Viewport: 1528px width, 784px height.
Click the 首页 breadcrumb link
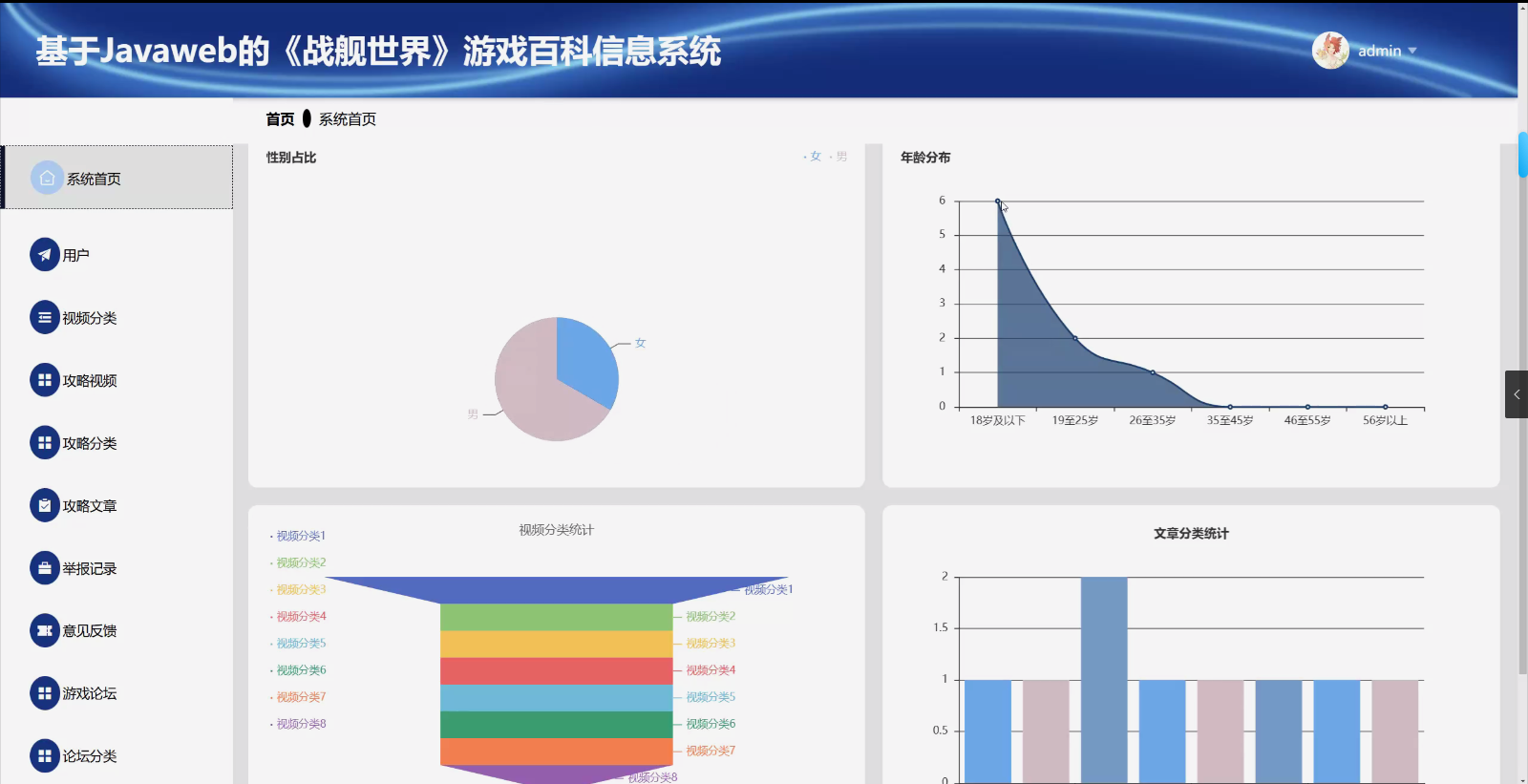tap(280, 119)
